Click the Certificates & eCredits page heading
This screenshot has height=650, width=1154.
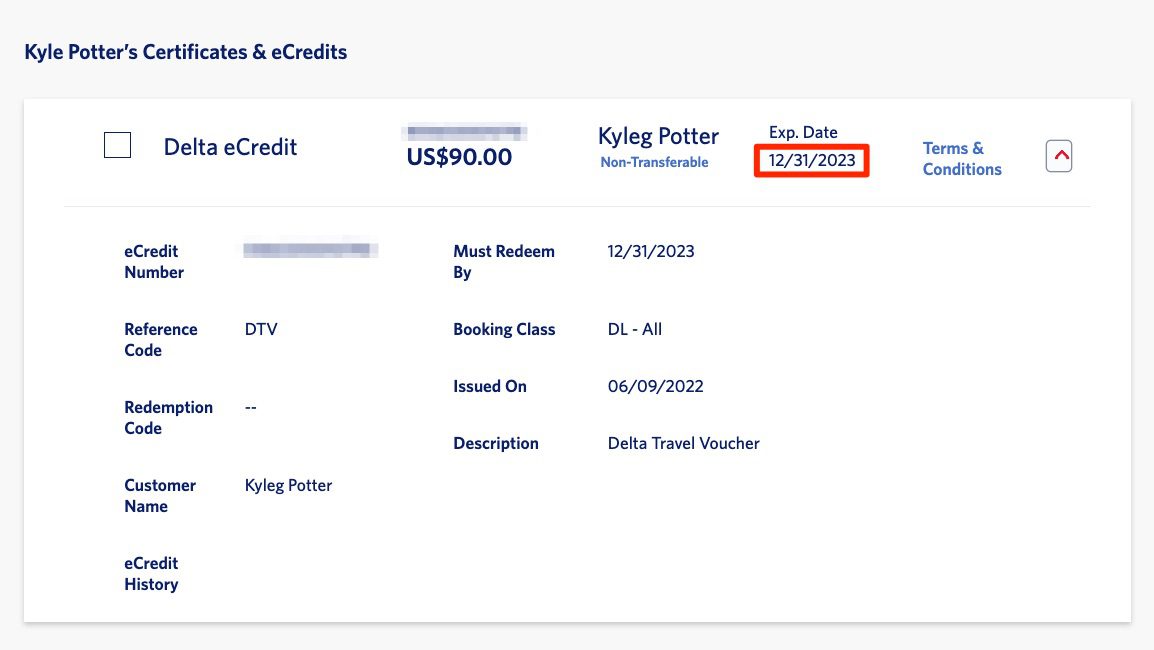pyautogui.click(x=184, y=52)
